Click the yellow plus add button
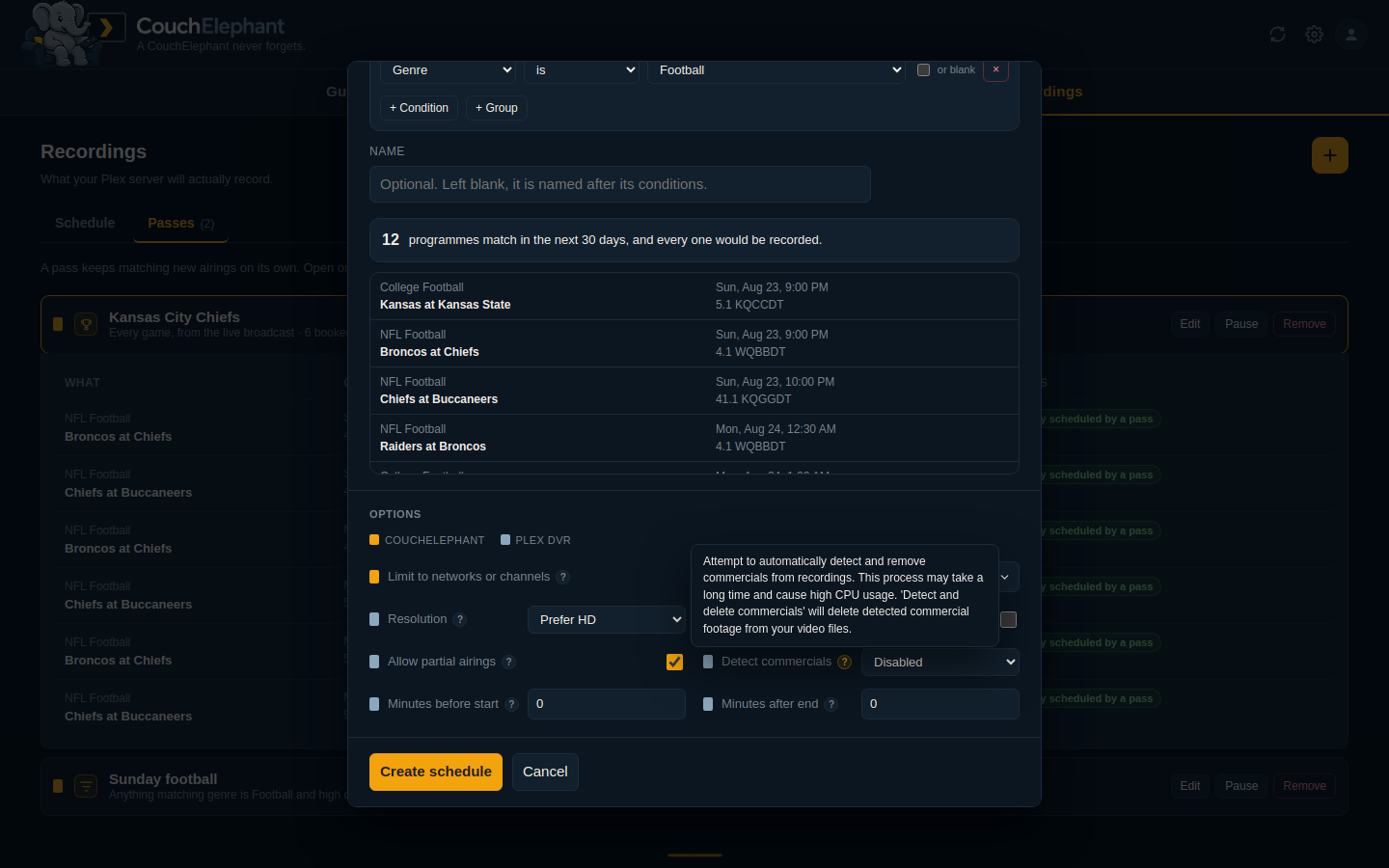The image size is (1389, 868). click(x=1329, y=155)
